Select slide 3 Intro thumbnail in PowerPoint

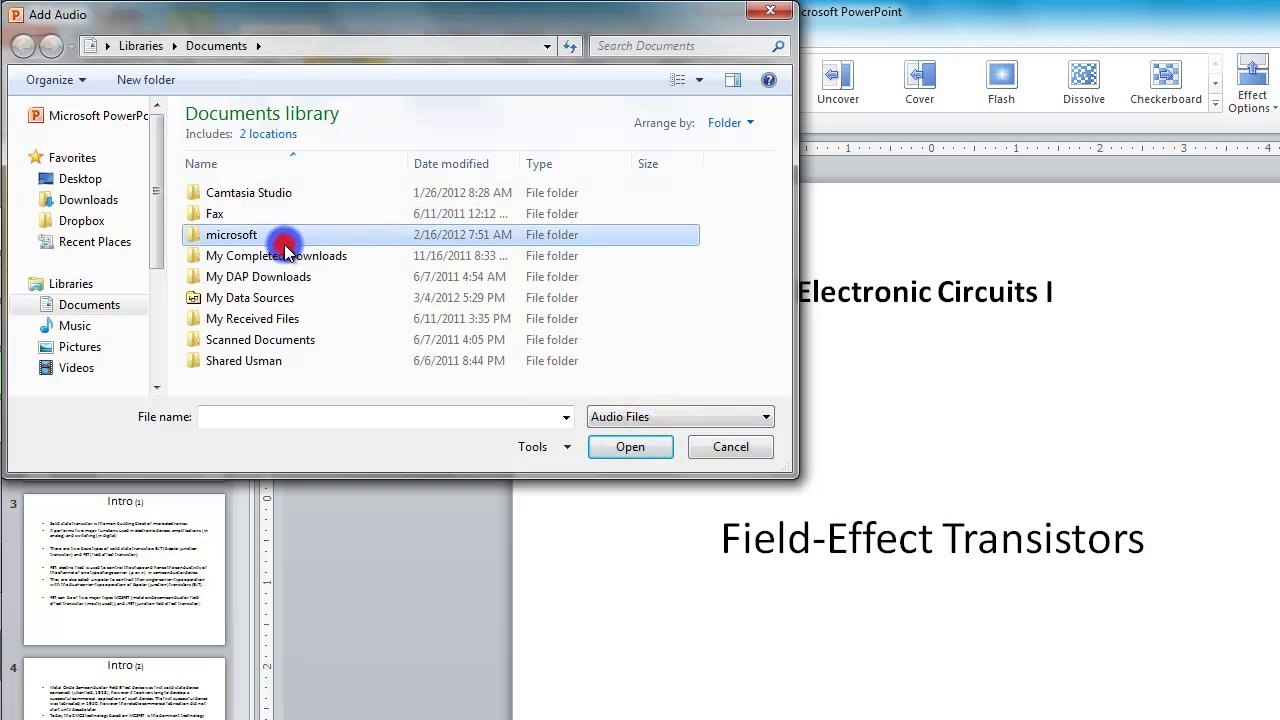(x=124, y=568)
